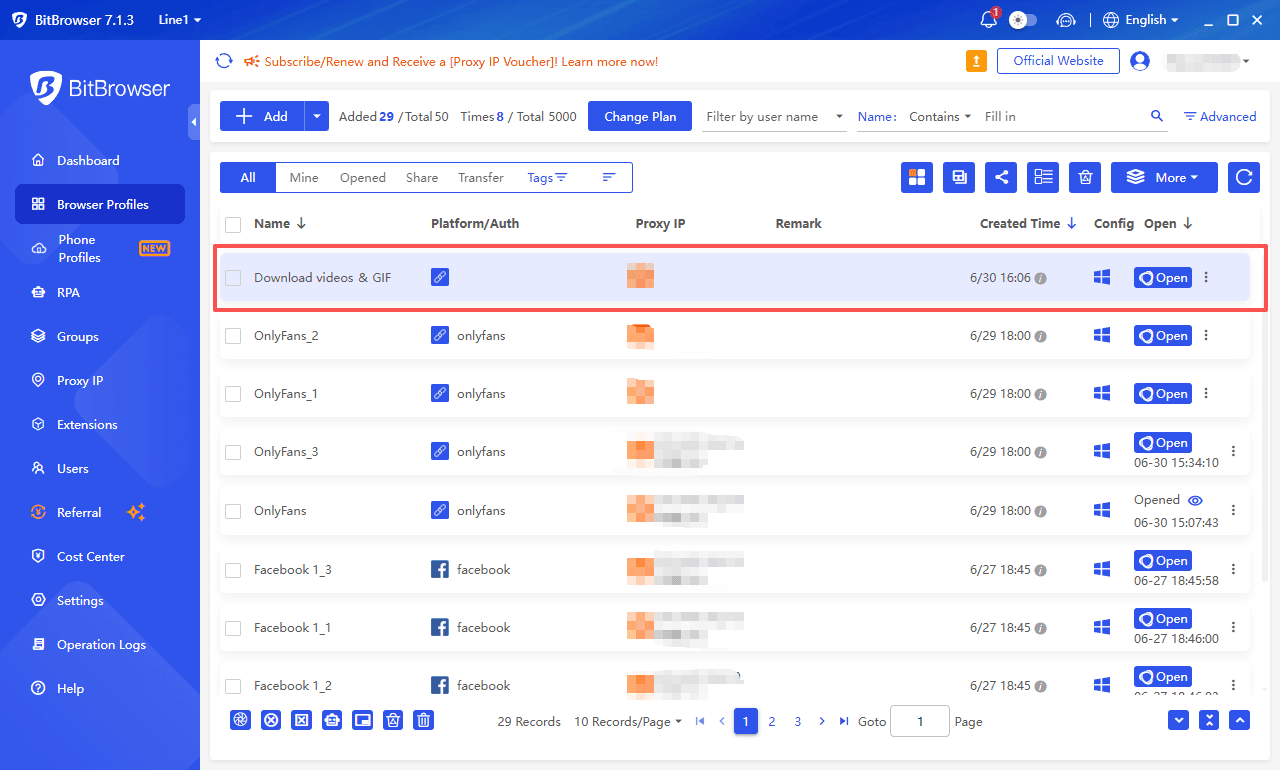Open Operation Logs in sidebar
The height and width of the screenshot is (770, 1280).
pyautogui.click(x=101, y=644)
